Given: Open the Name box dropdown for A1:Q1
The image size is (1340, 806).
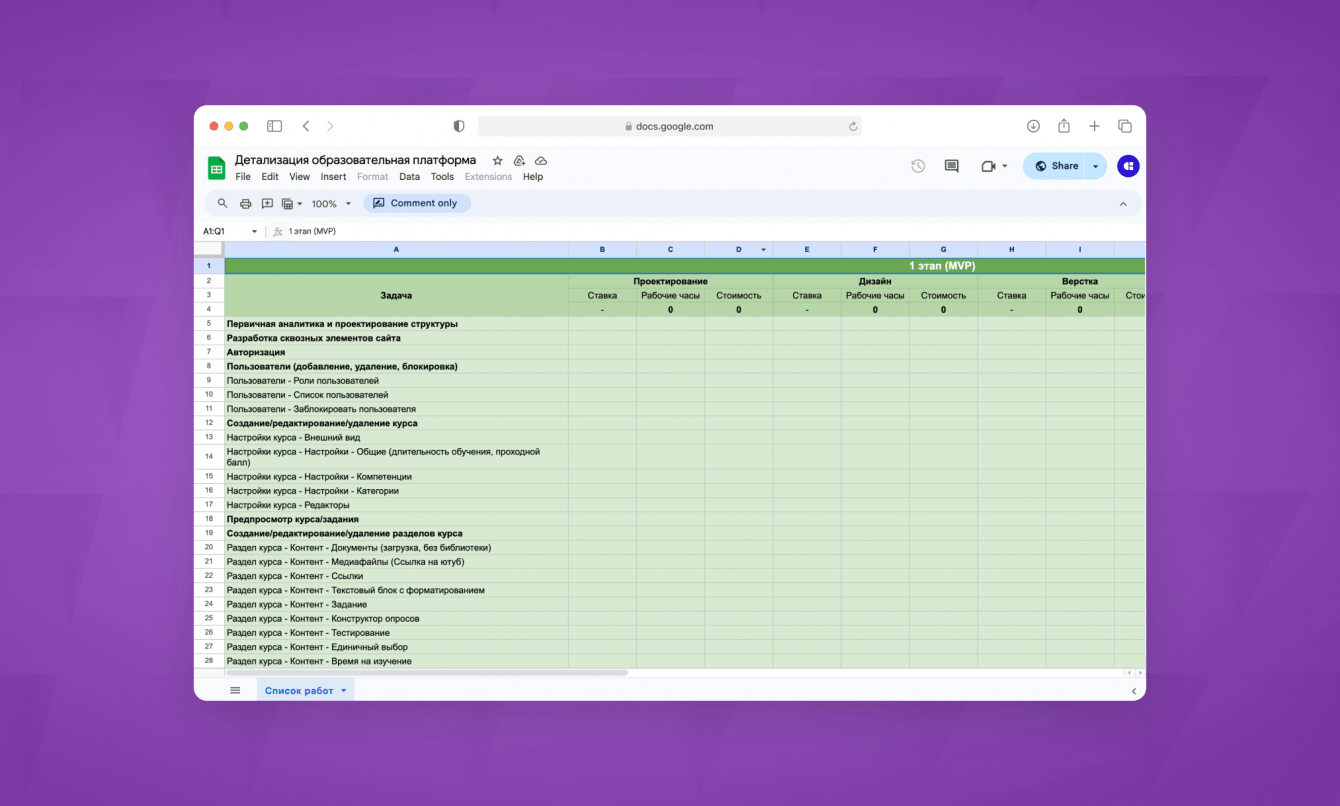Looking at the screenshot, I should (x=254, y=231).
